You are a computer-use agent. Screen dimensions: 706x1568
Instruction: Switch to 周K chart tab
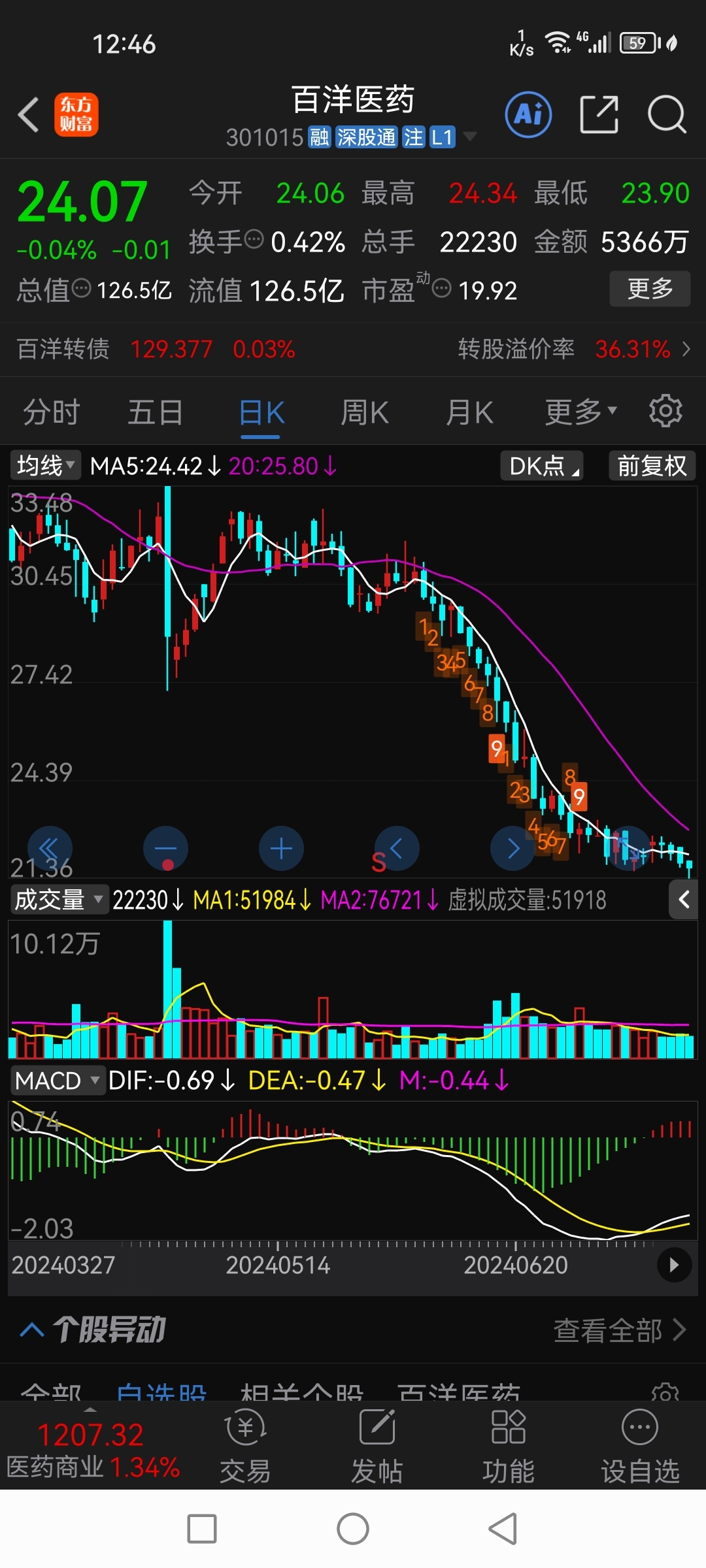tap(365, 413)
